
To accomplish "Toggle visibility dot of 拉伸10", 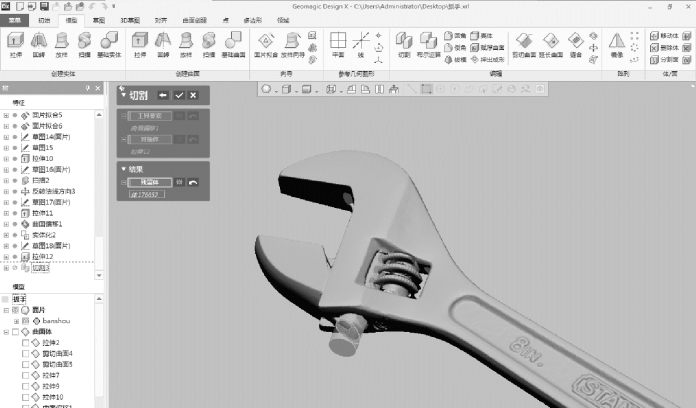I will tap(15, 158).
